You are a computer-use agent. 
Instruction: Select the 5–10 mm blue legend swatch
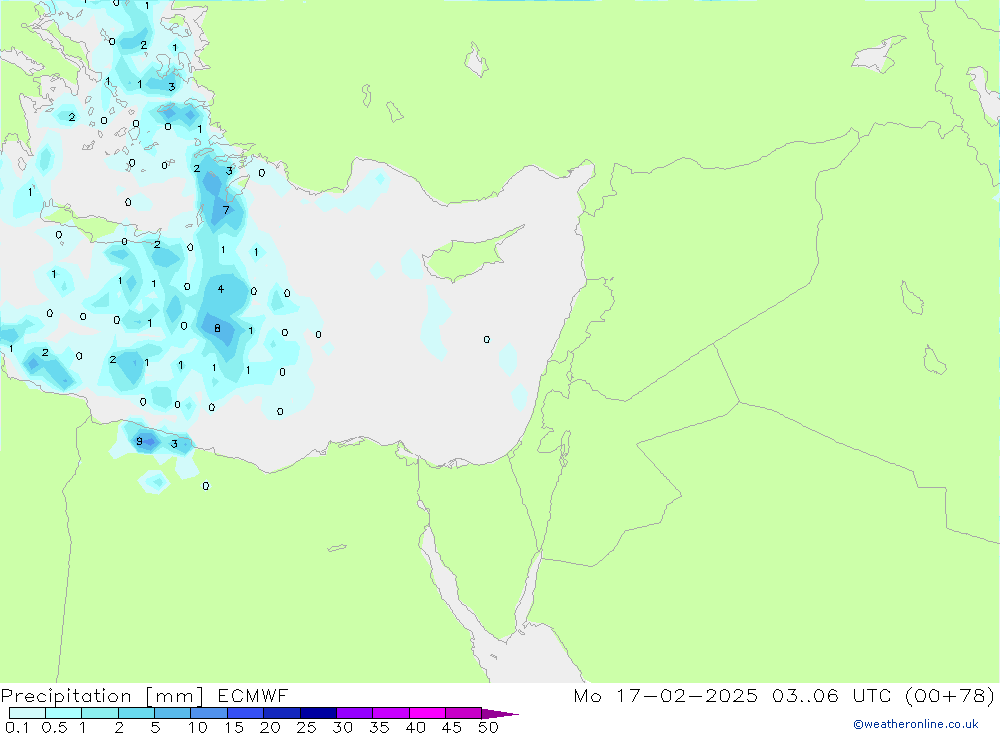(172, 713)
